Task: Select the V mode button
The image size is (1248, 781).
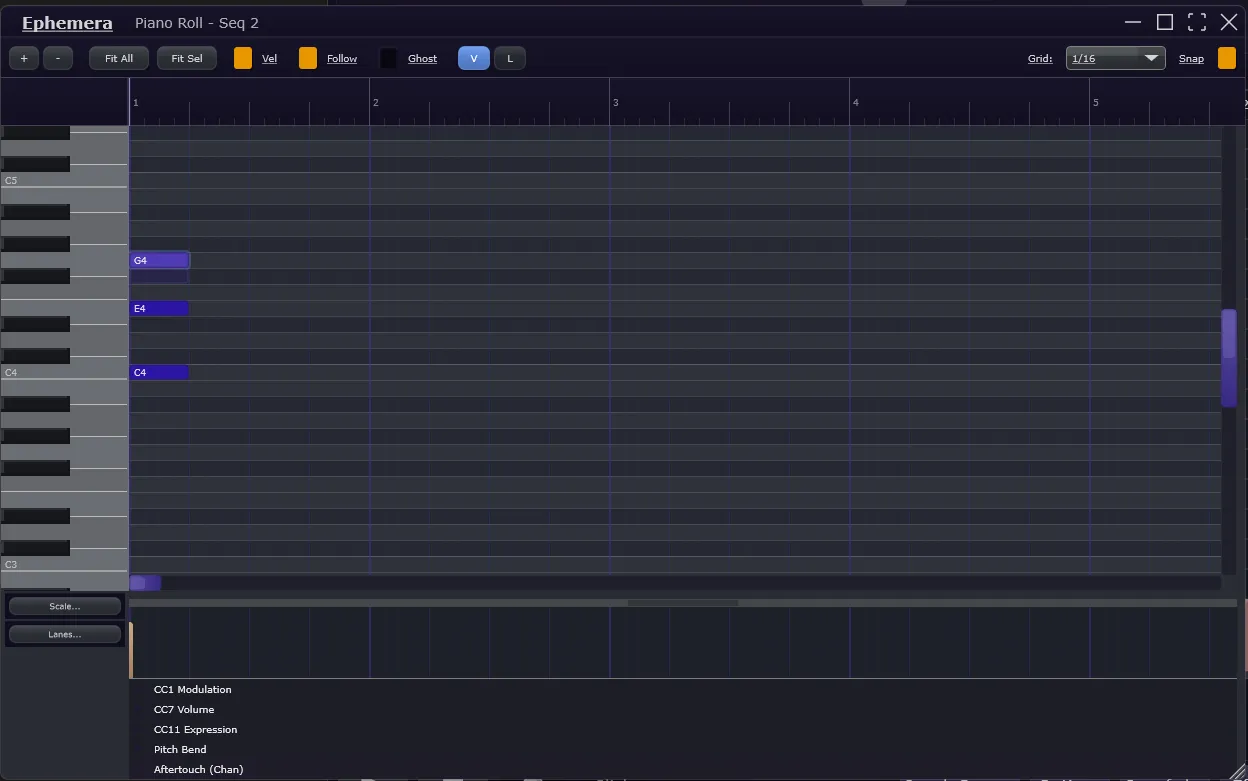Action: [x=474, y=58]
